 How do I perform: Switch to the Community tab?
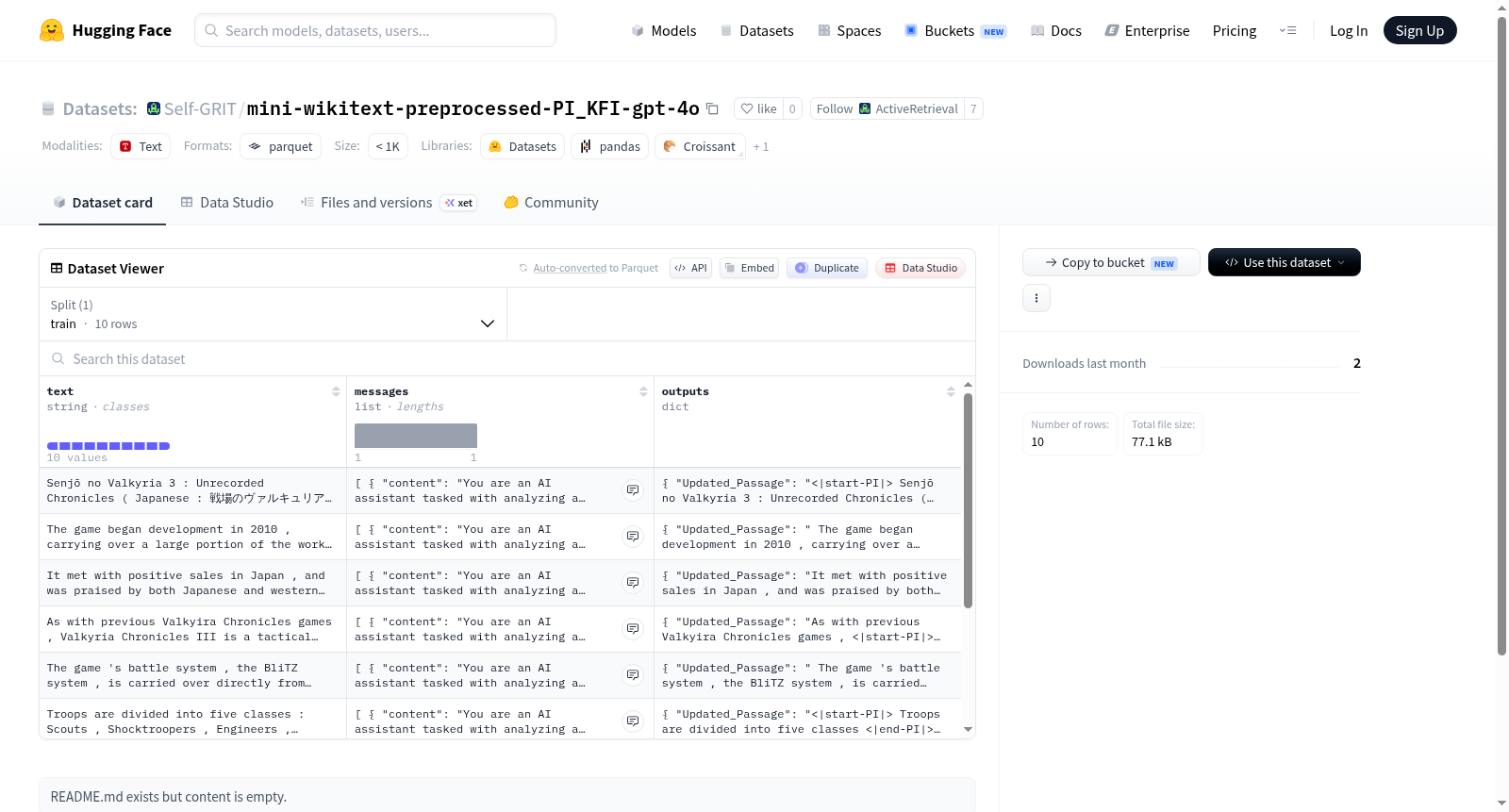point(551,202)
